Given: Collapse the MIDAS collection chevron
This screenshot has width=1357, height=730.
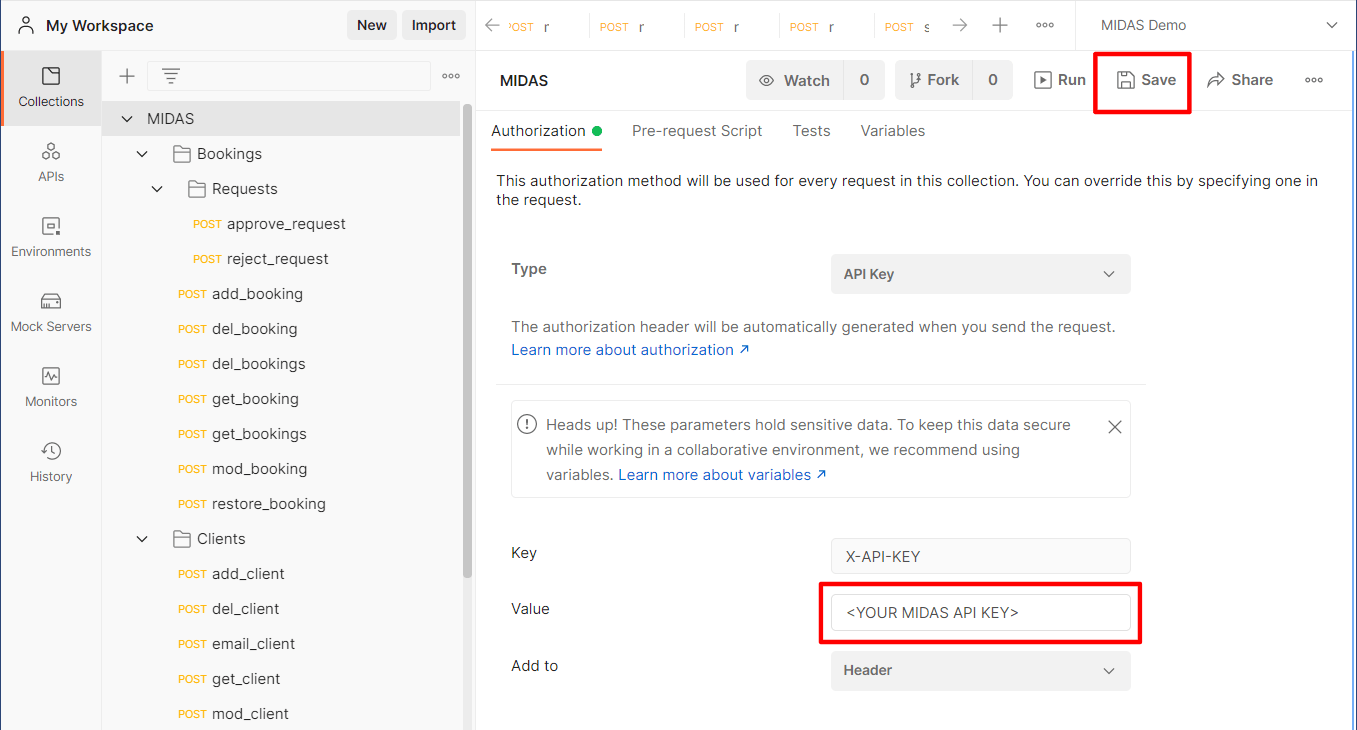Looking at the screenshot, I should click(x=127, y=119).
